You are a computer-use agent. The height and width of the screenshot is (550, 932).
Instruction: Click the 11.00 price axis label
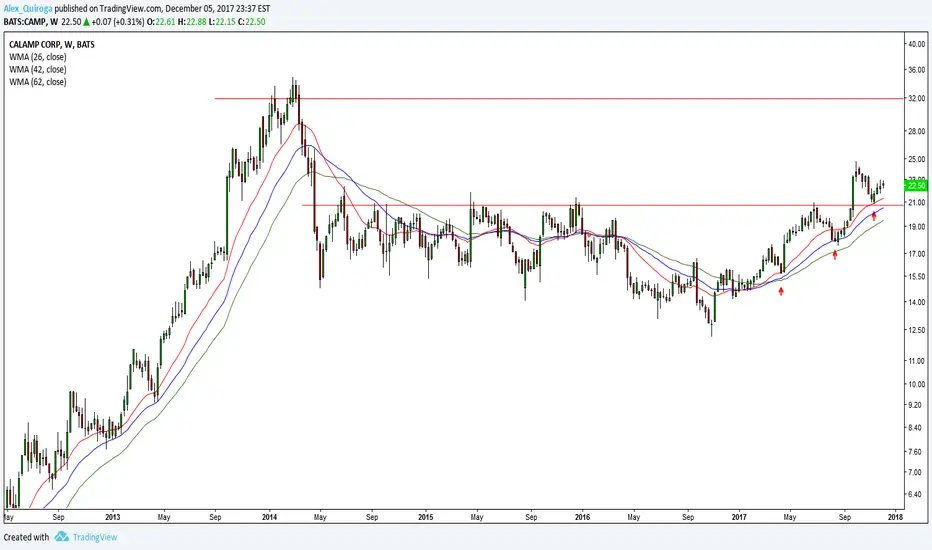[916, 361]
